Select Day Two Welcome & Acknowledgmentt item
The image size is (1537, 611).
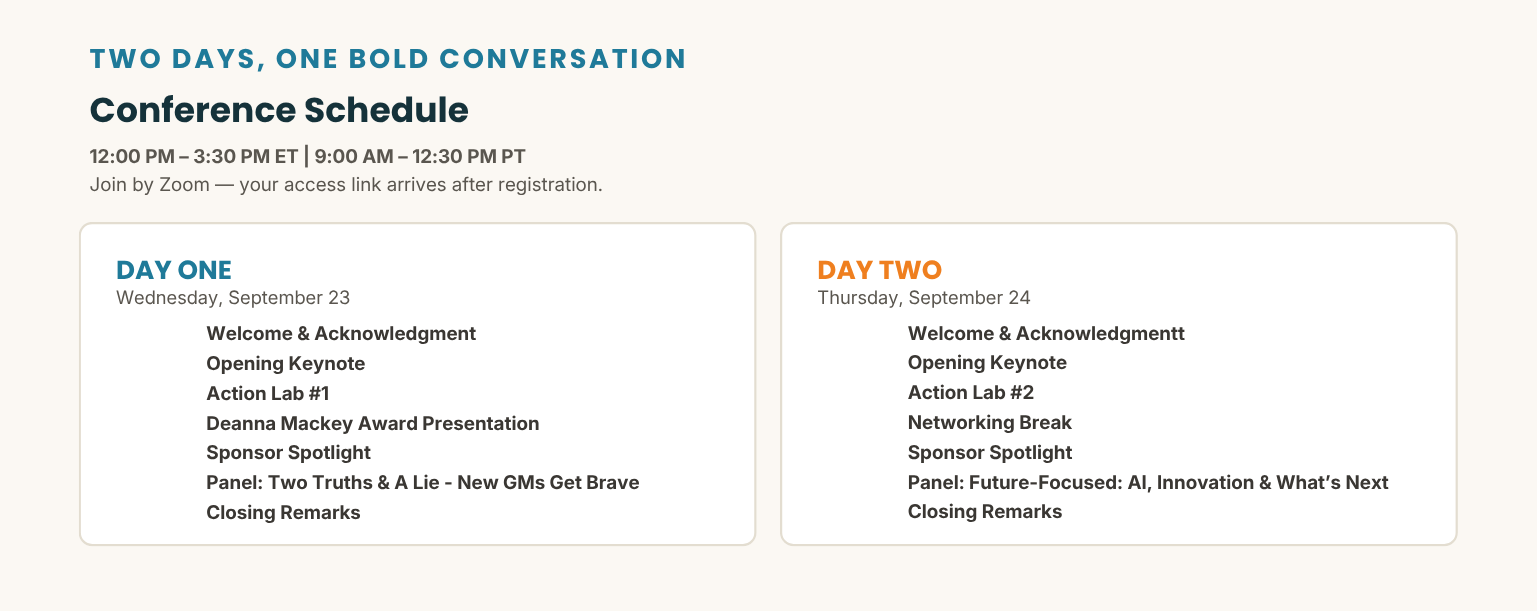click(1046, 333)
